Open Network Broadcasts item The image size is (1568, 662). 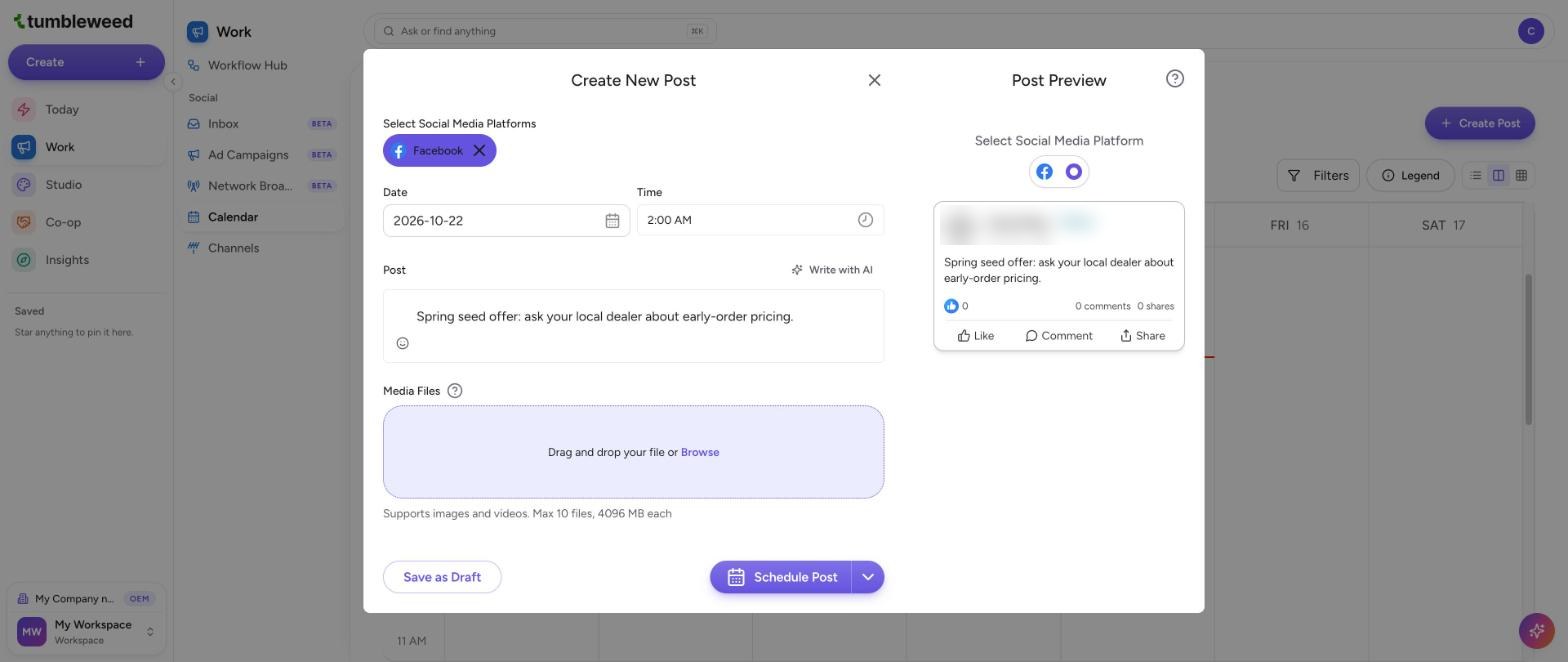[x=264, y=186]
